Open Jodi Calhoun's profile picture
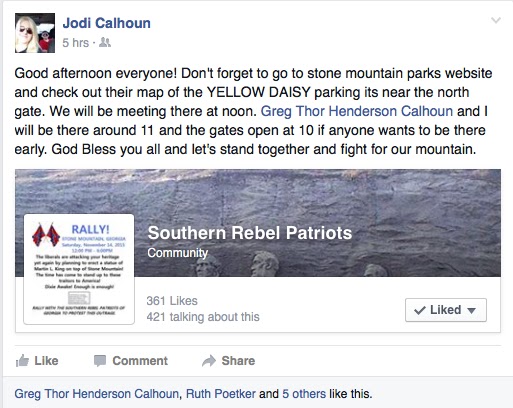513x408 pixels. [x=35, y=33]
